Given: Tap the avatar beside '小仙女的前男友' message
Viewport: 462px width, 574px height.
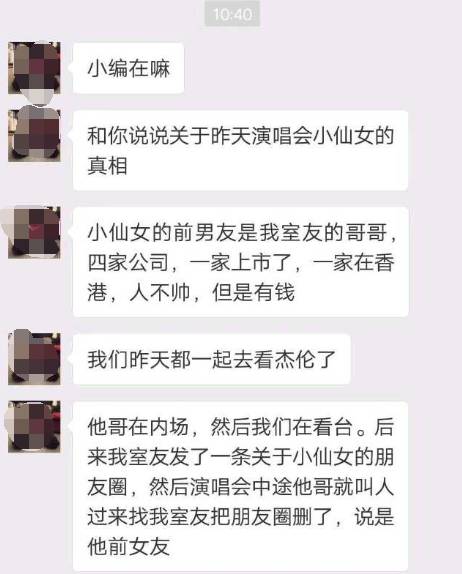Looking at the screenshot, I should 34,232.
